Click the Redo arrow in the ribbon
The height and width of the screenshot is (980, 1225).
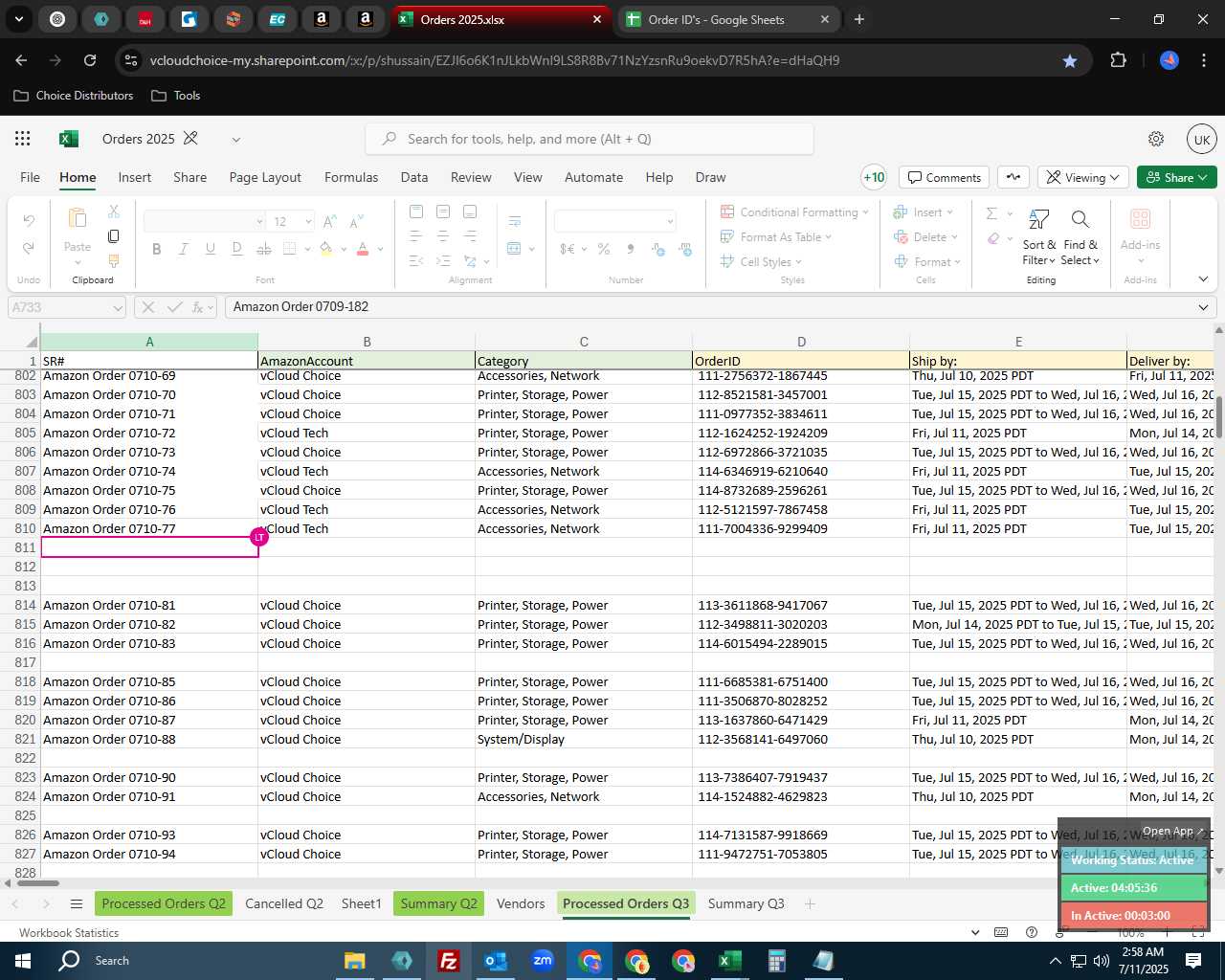click(x=29, y=248)
